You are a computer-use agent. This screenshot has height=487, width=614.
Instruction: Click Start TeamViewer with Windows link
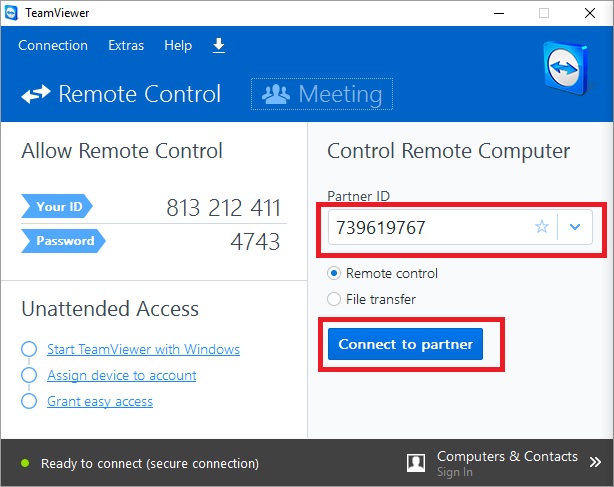(x=143, y=349)
